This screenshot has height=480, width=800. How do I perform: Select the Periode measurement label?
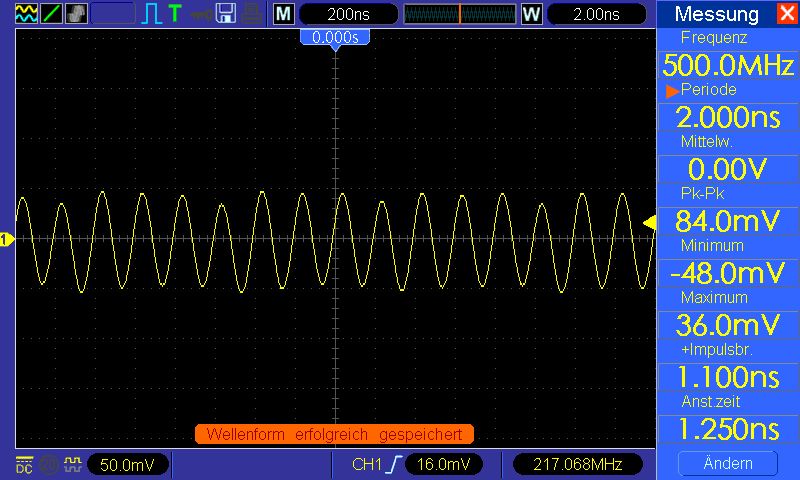click(x=709, y=89)
